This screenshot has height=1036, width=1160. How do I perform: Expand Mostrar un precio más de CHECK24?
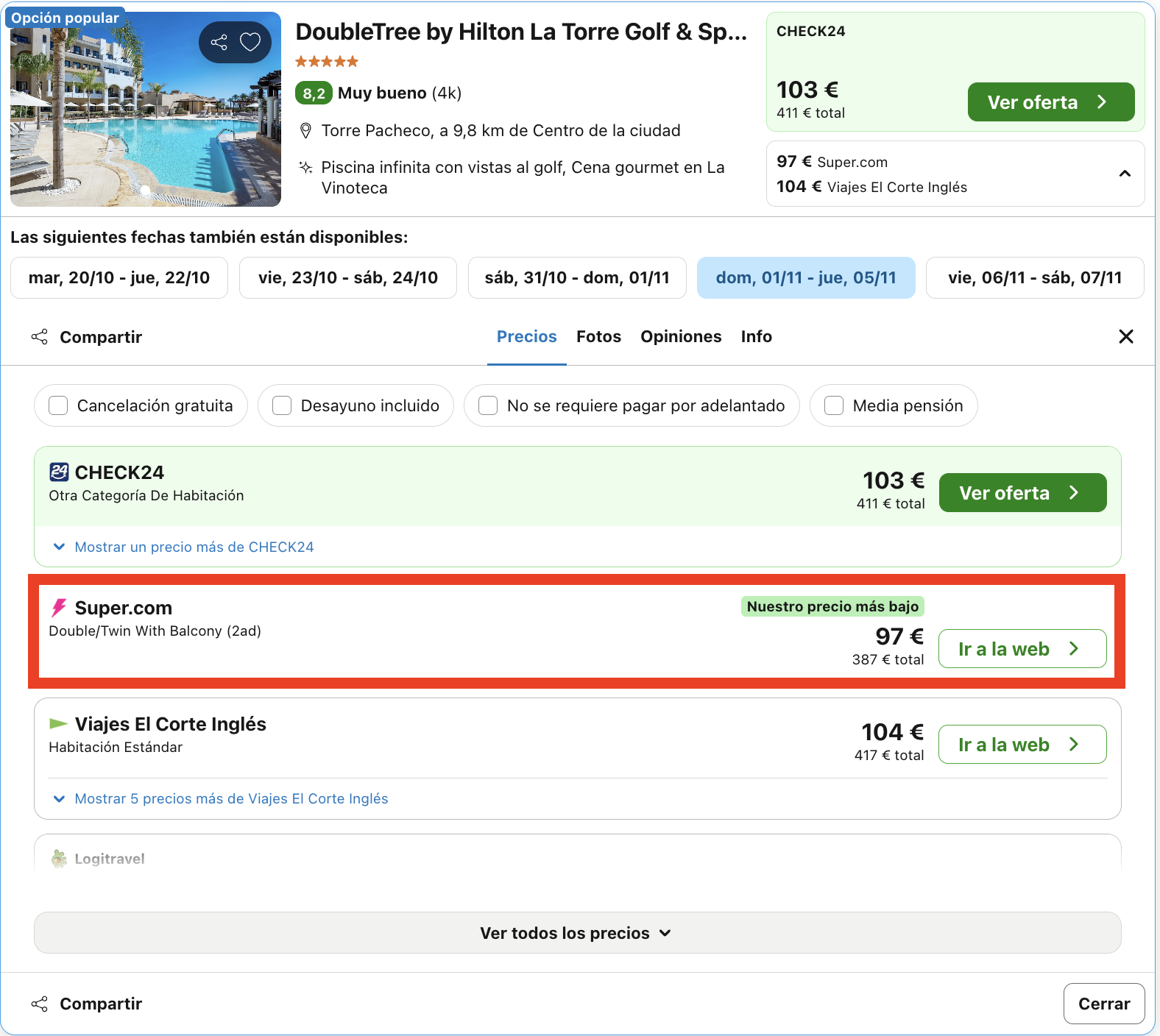coord(183,547)
